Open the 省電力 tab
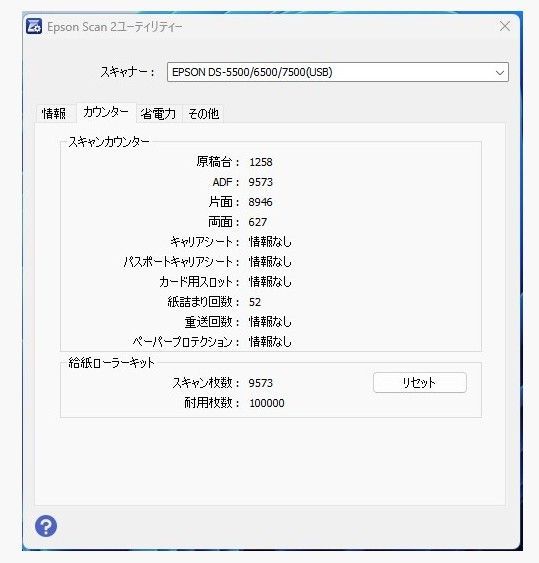The image size is (539, 563). click(158, 114)
